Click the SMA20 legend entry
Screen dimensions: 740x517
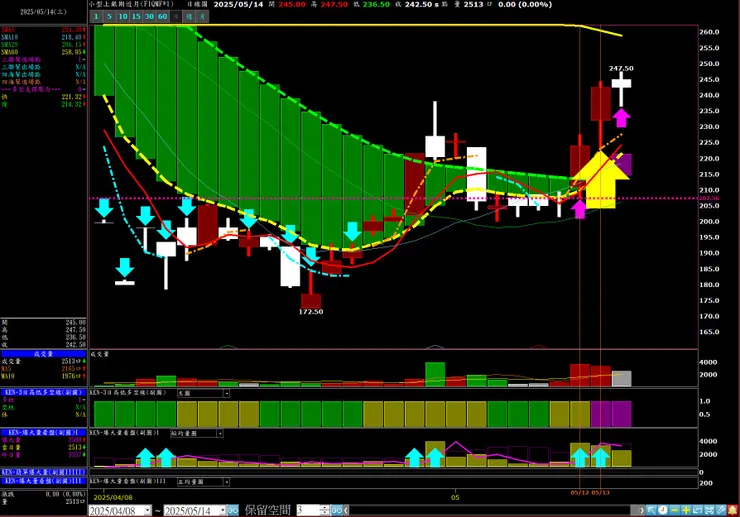tap(43, 44)
